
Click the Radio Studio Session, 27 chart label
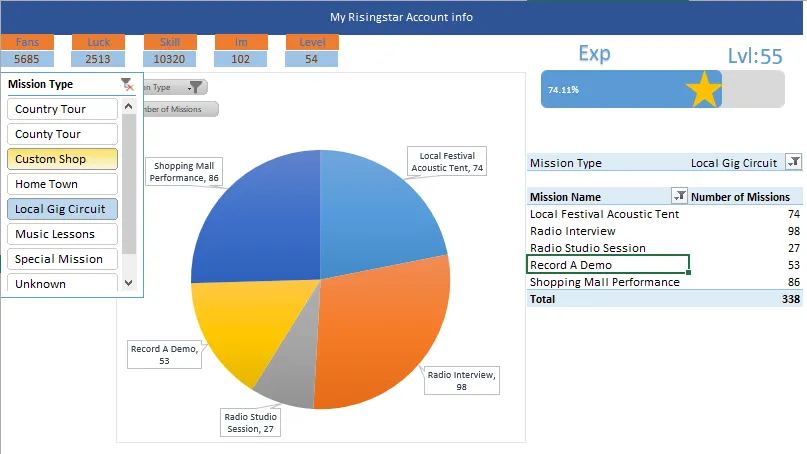(x=251, y=423)
